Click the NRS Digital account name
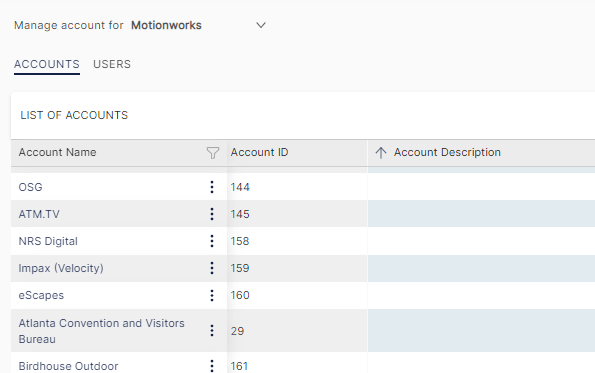This screenshot has height=373, width=595. pos(48,241)
